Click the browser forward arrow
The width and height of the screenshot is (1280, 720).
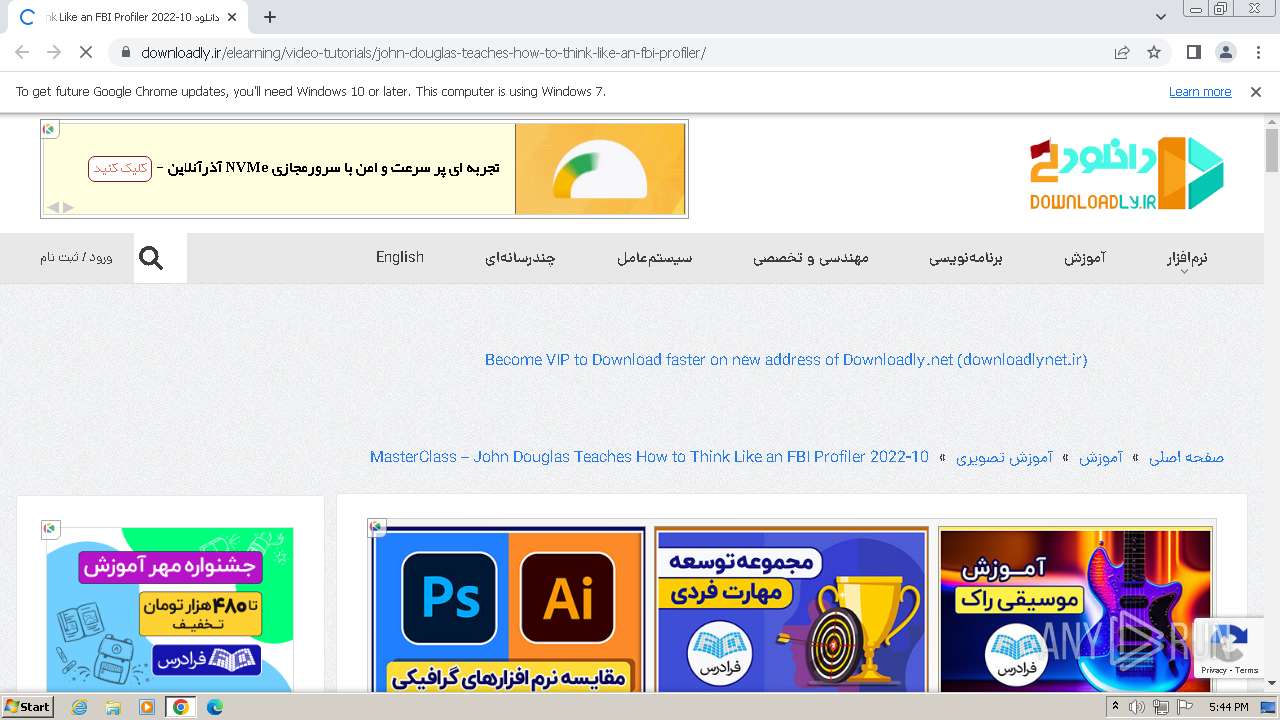[x=54, y=52]
